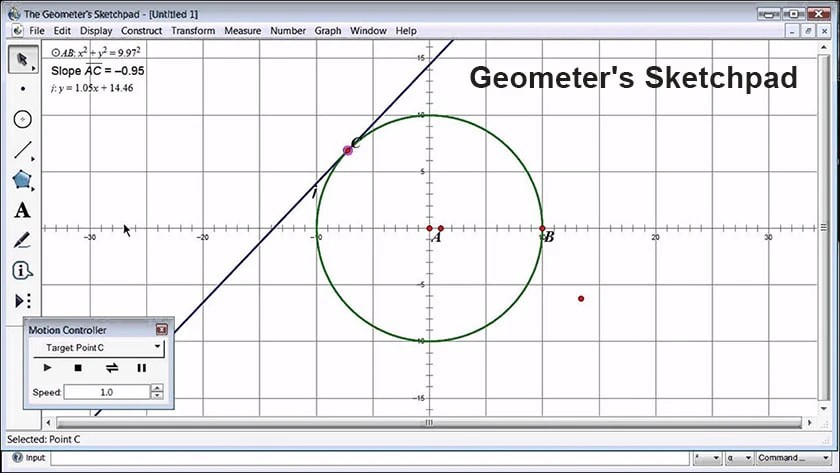This screenshot has width=840, height=473.
Task: Open the Target Point C dropdown
Action: (99, 348)
